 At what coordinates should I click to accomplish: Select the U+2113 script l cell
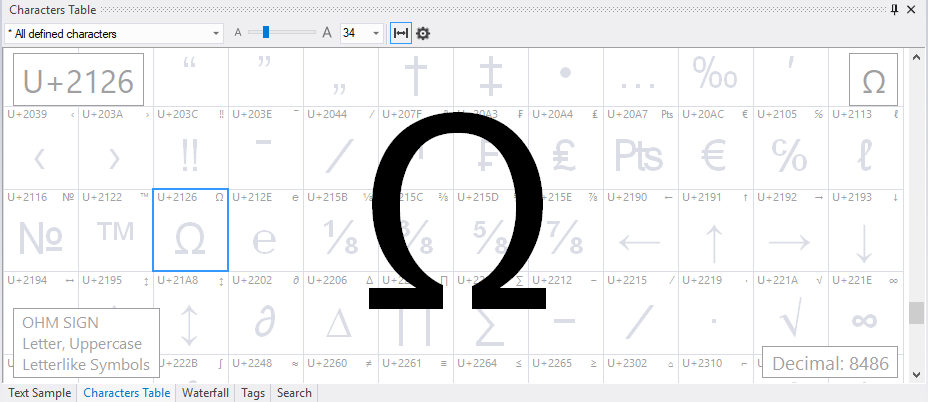866,147
